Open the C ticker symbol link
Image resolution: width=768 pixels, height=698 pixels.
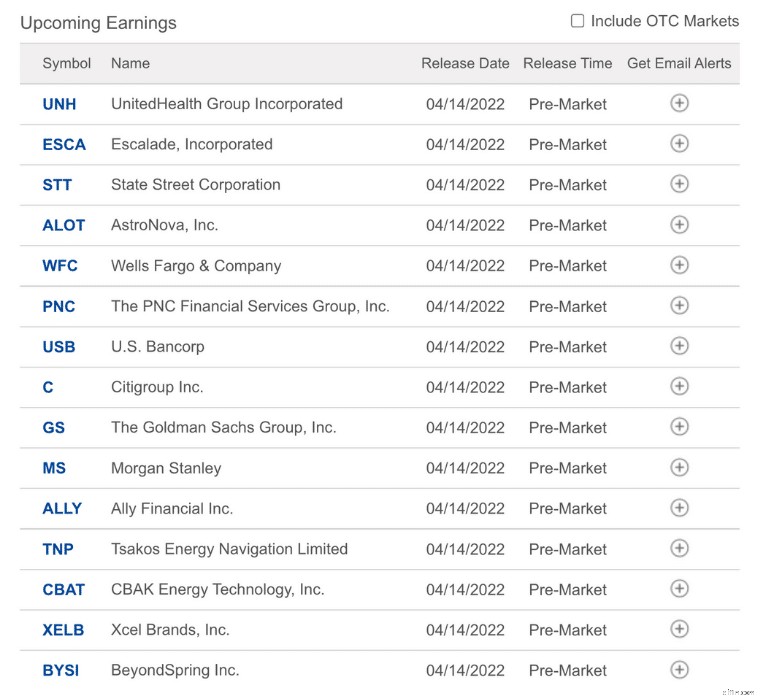pyautogui.click(x=48, y=387)
